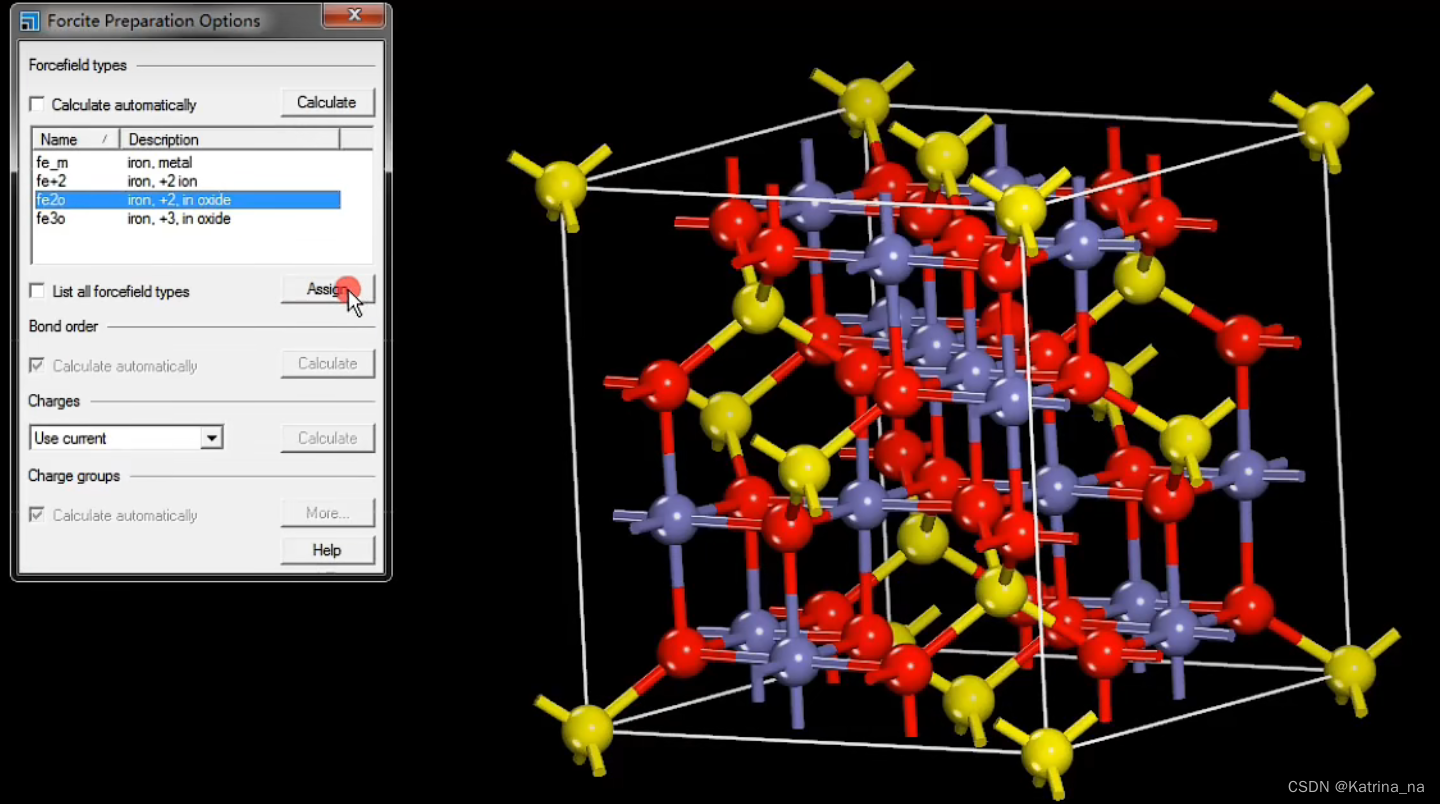
Task: Toggle Calculate automatically under Bond order
Action: (x=37, y=366)
